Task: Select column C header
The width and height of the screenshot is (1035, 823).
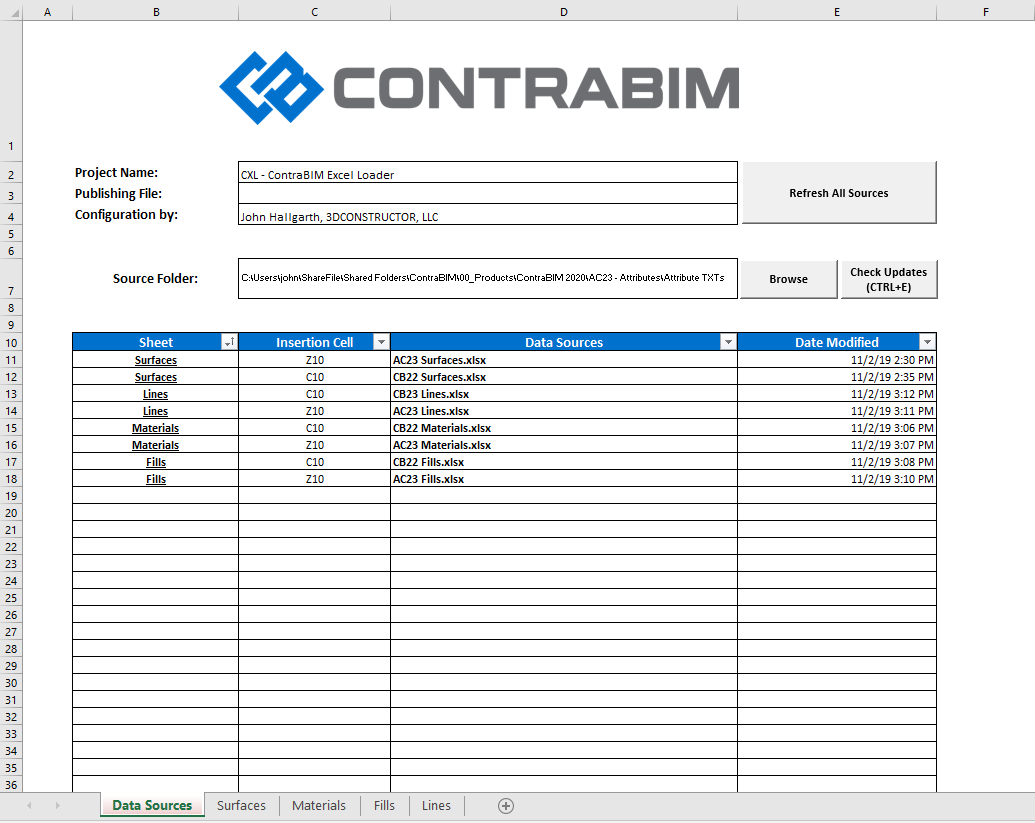Action: point(314,11)
